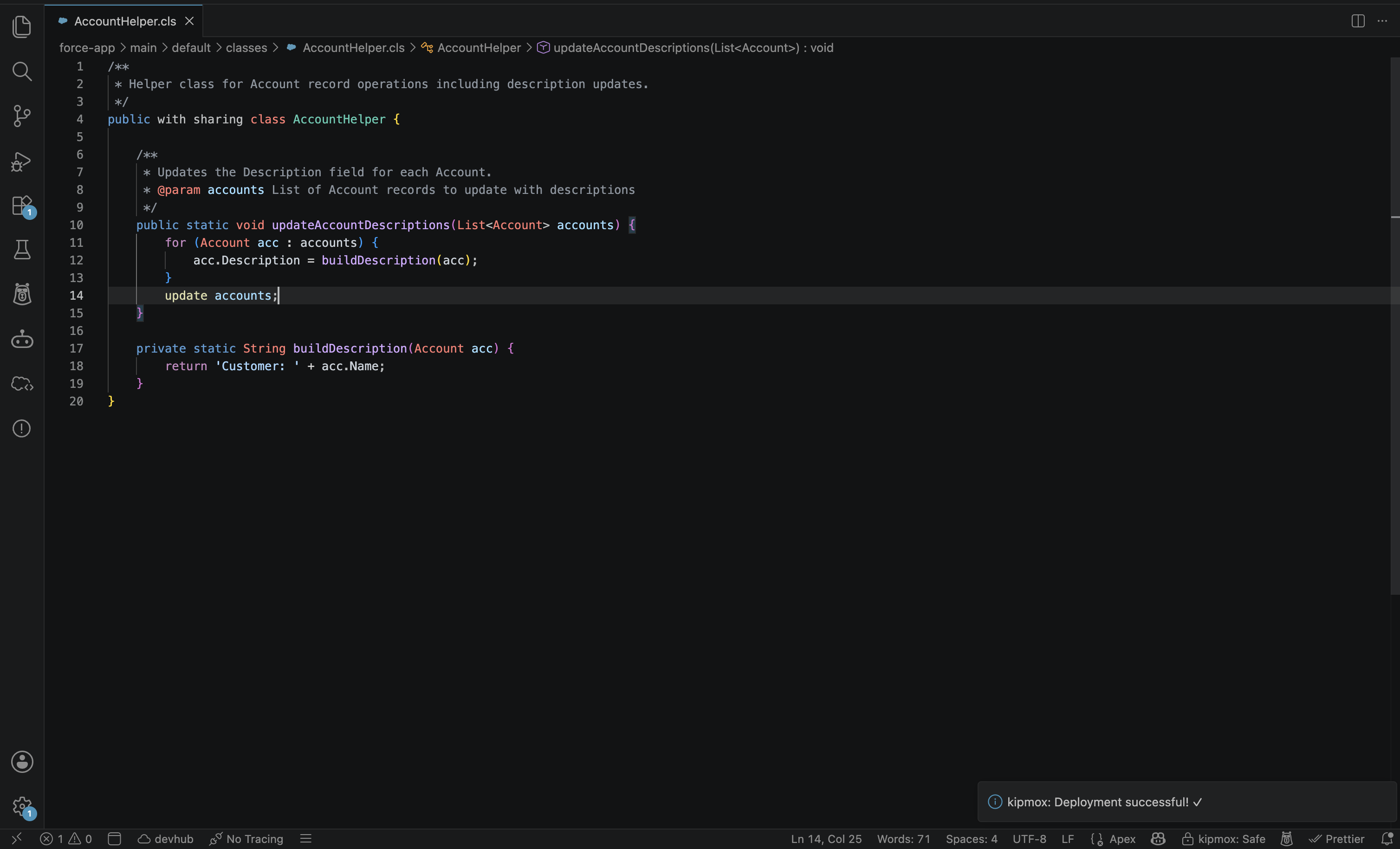The image size is (1400, 849).
Task: Place cursor on update accounts; line
Action: tap(221, 296)
